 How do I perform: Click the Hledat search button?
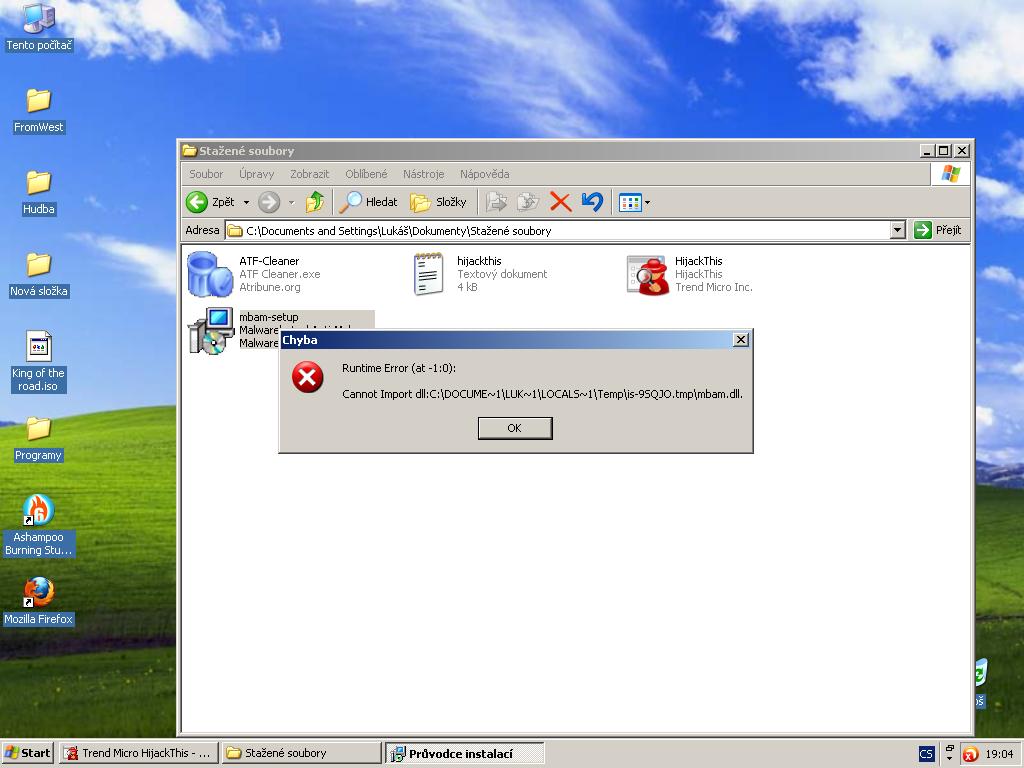(x=368, y=202)
